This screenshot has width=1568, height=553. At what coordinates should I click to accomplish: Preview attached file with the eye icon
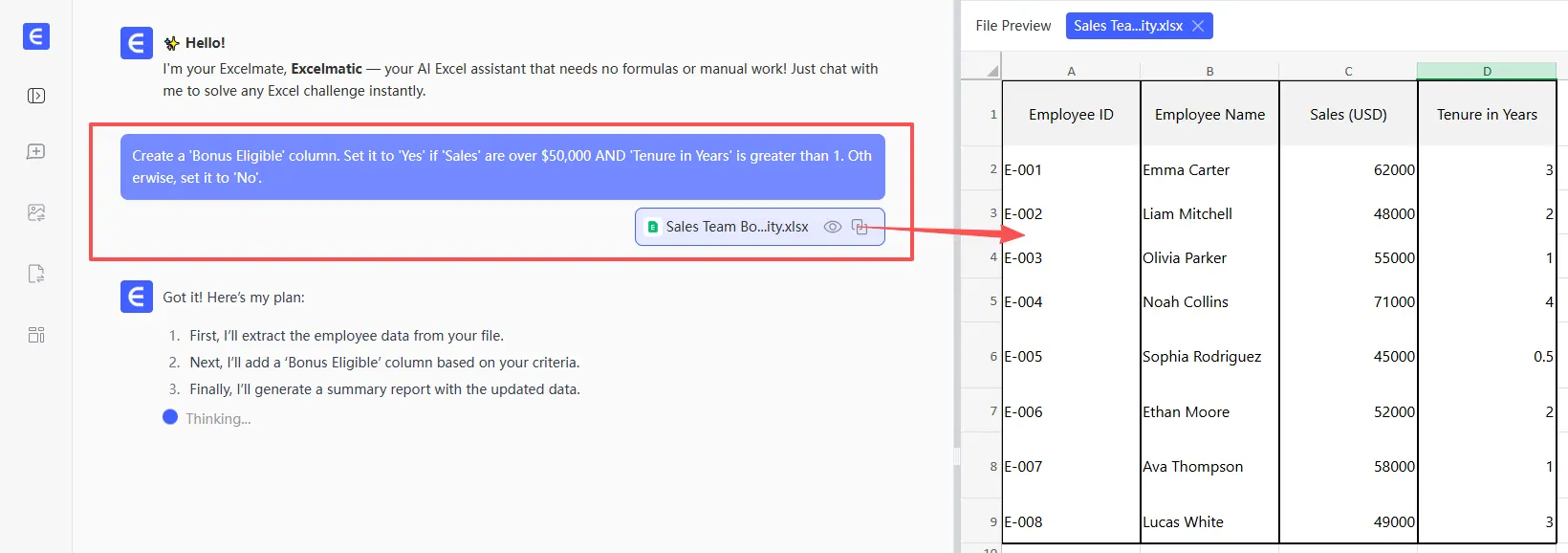(833, 227)
